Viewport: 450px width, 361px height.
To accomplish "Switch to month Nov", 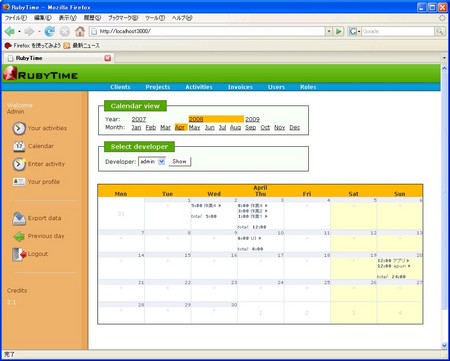I will (279, 127).
